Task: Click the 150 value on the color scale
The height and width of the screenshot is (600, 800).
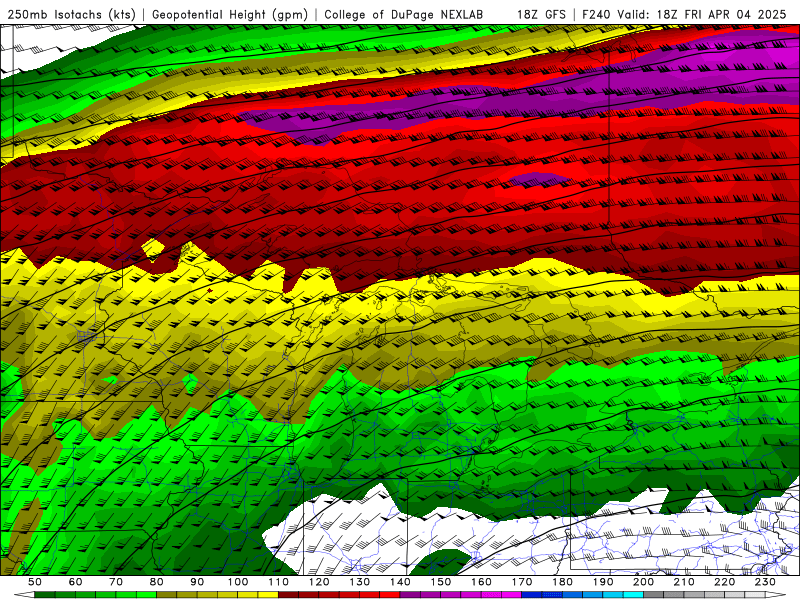Action: [x=441, y=582]
